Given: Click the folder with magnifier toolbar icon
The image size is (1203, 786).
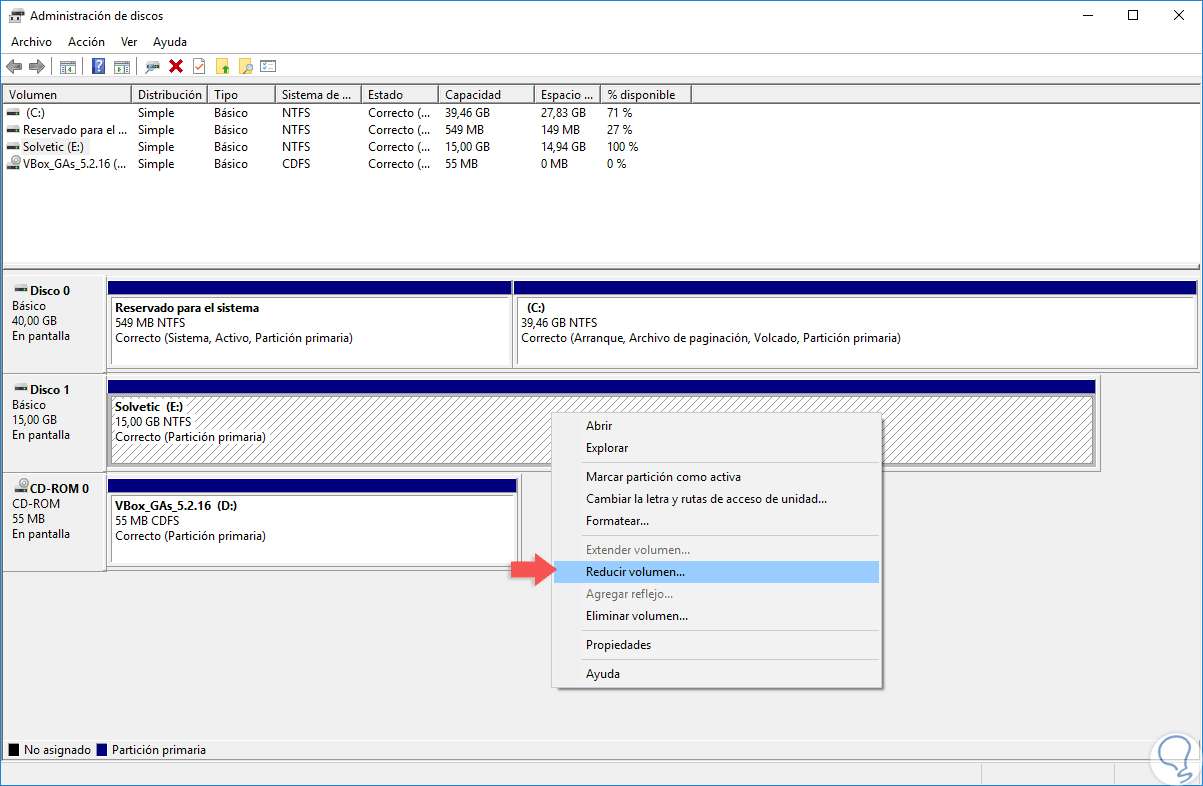Looking at the screenshot, I should (x=245, y=66).
